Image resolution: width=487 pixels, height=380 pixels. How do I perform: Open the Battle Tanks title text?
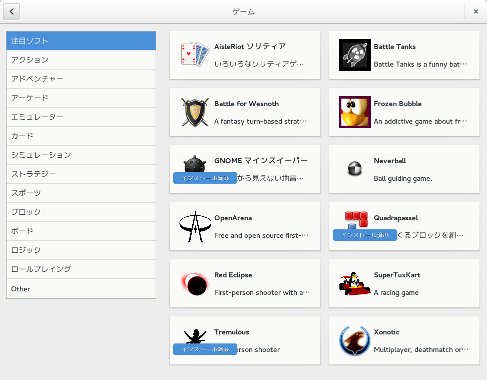coord(395,47)
